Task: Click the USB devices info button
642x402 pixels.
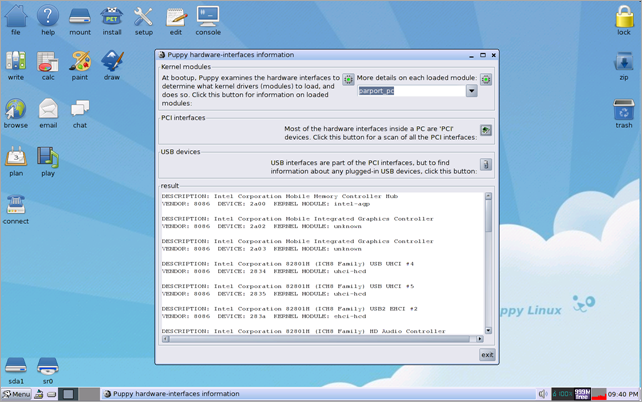Action: [486, 165]
